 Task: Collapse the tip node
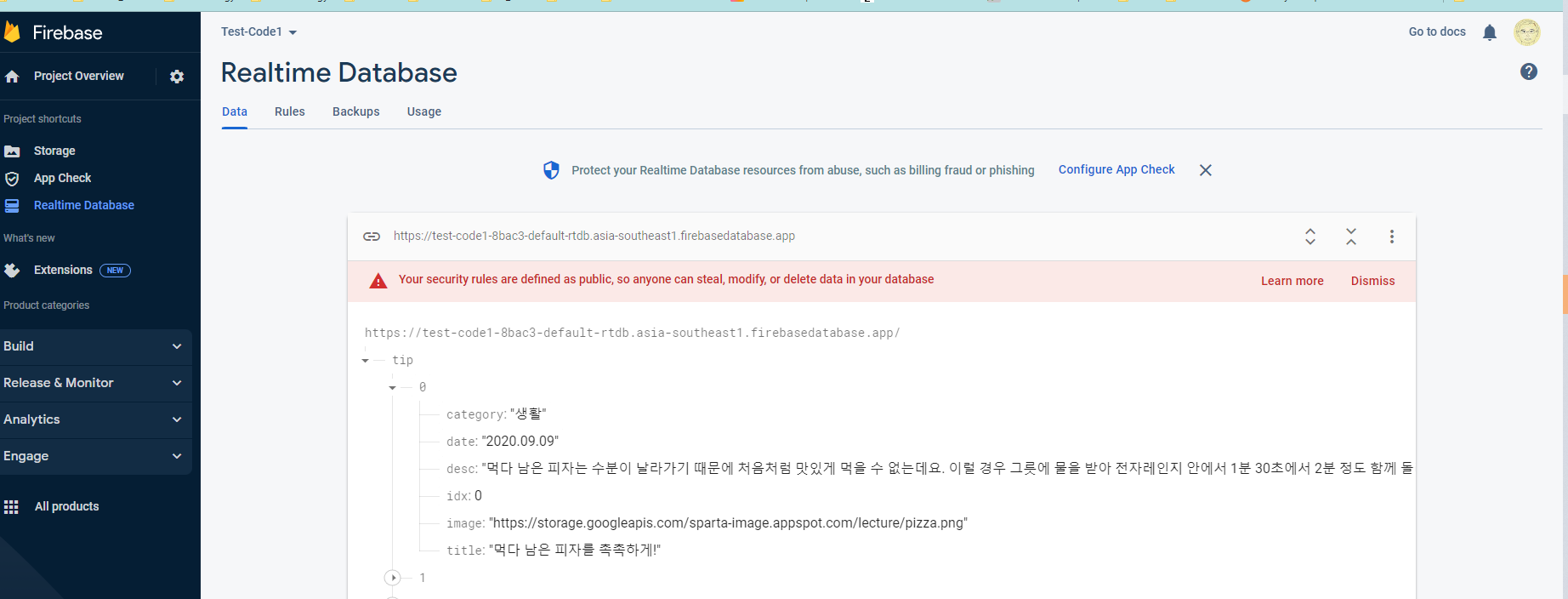366,361
